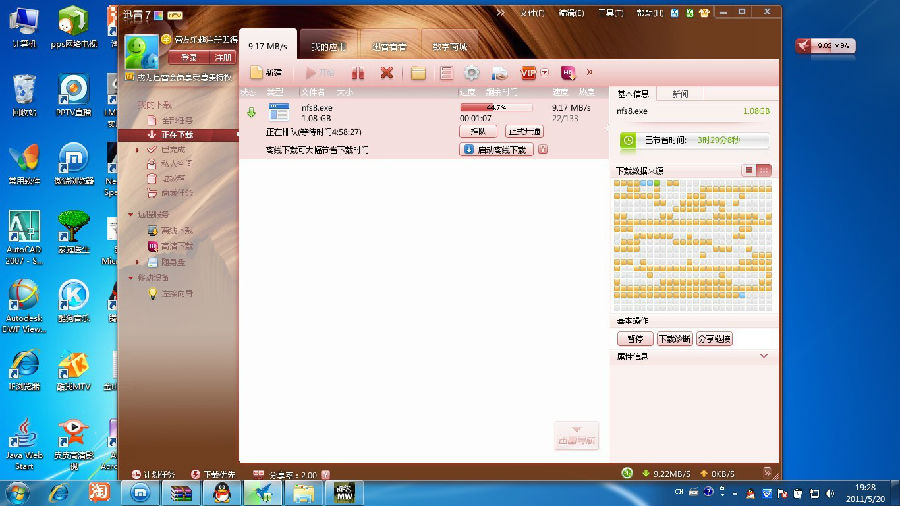The width and height of the screenshot is (900, 506).
Task: Click the start offline download button
Action: click(497, 150)
